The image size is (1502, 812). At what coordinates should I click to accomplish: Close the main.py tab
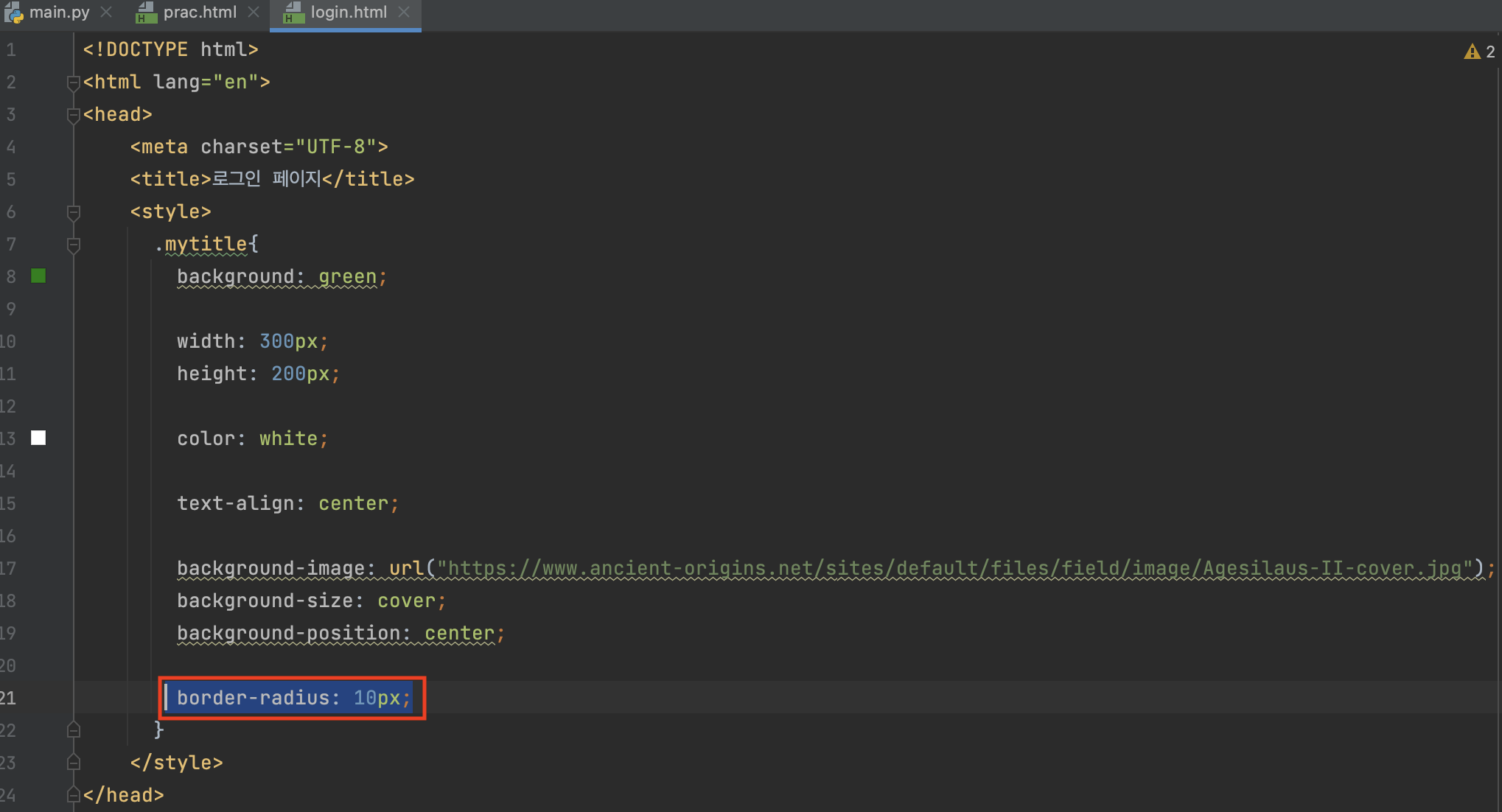(x=106, y=13)
